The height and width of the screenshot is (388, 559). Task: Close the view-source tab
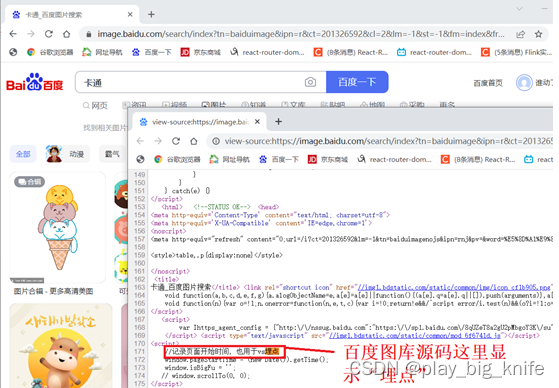(257, 122)
